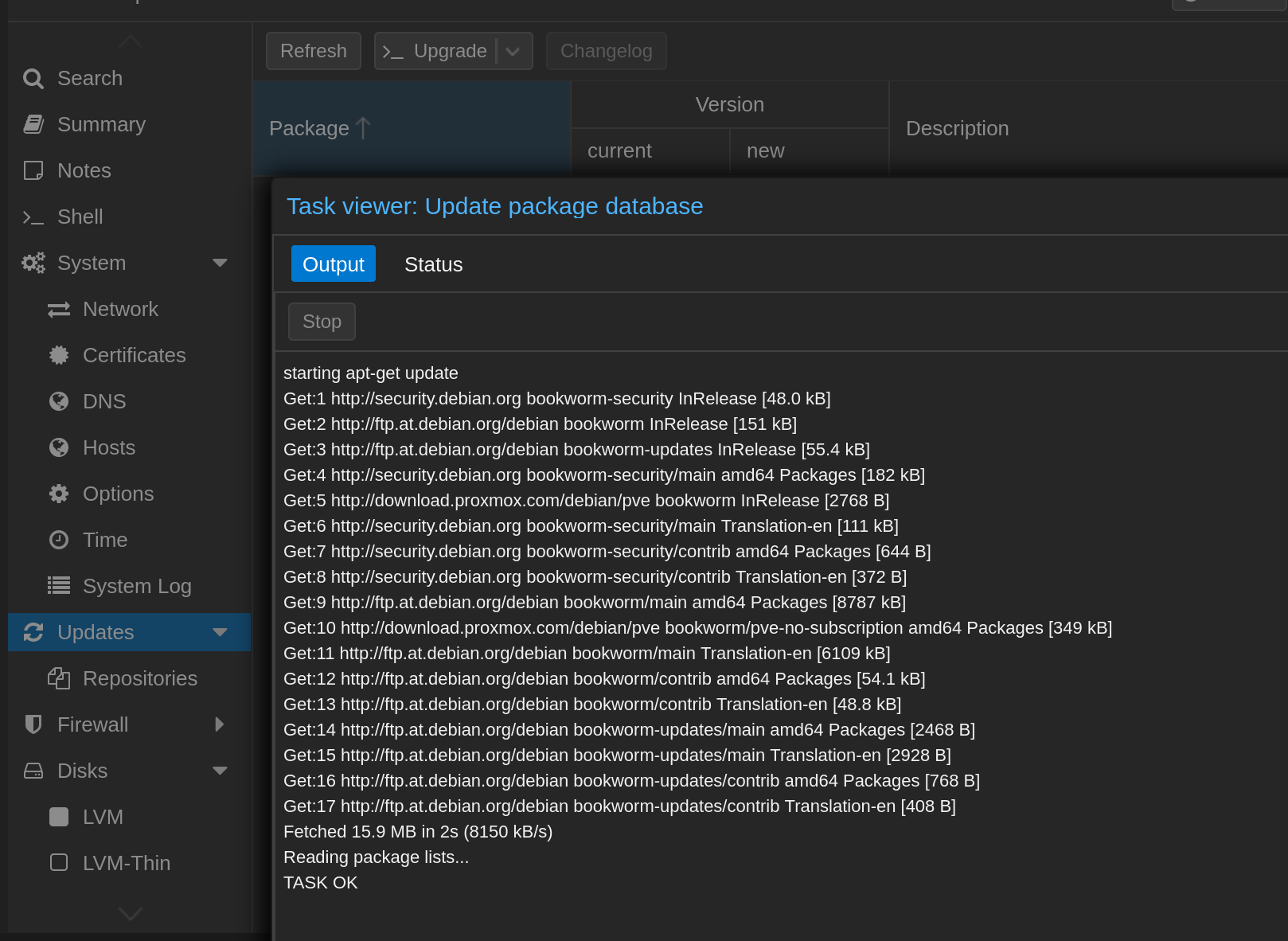1288x941 pixels.
Task: Click the task viewer title text
Action: click(495, 207)
